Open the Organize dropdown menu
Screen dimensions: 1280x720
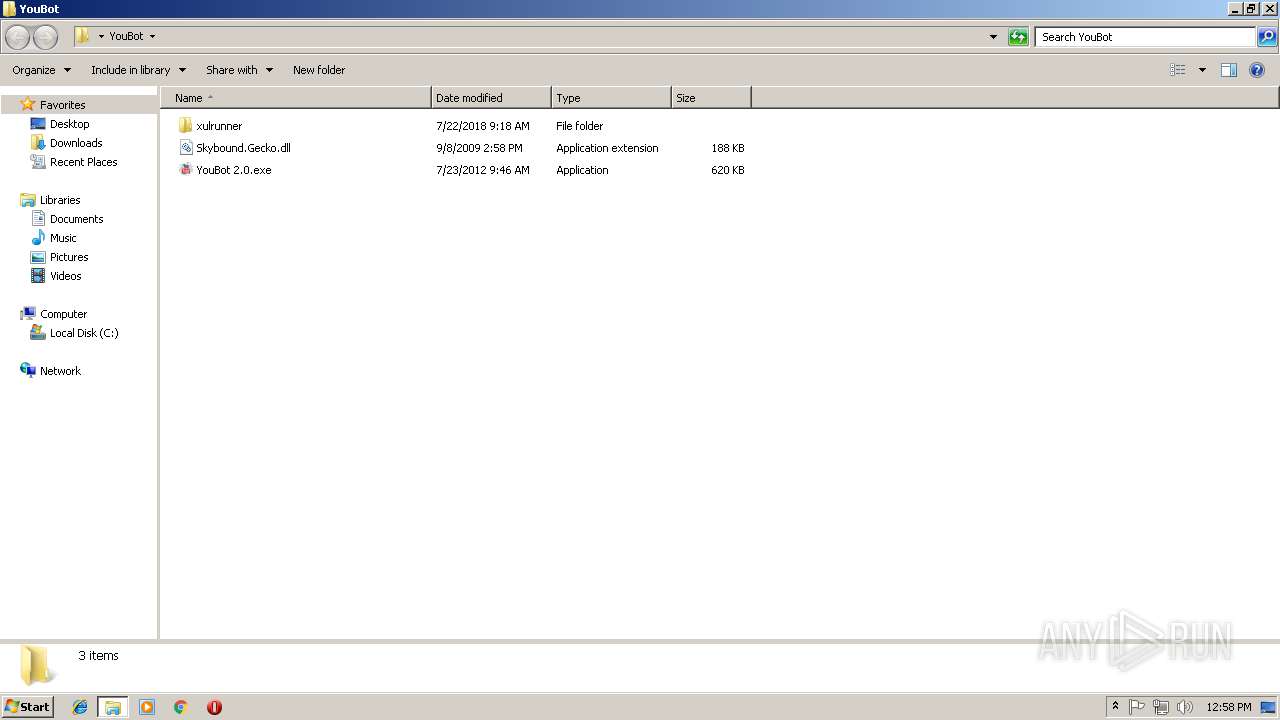41,70
